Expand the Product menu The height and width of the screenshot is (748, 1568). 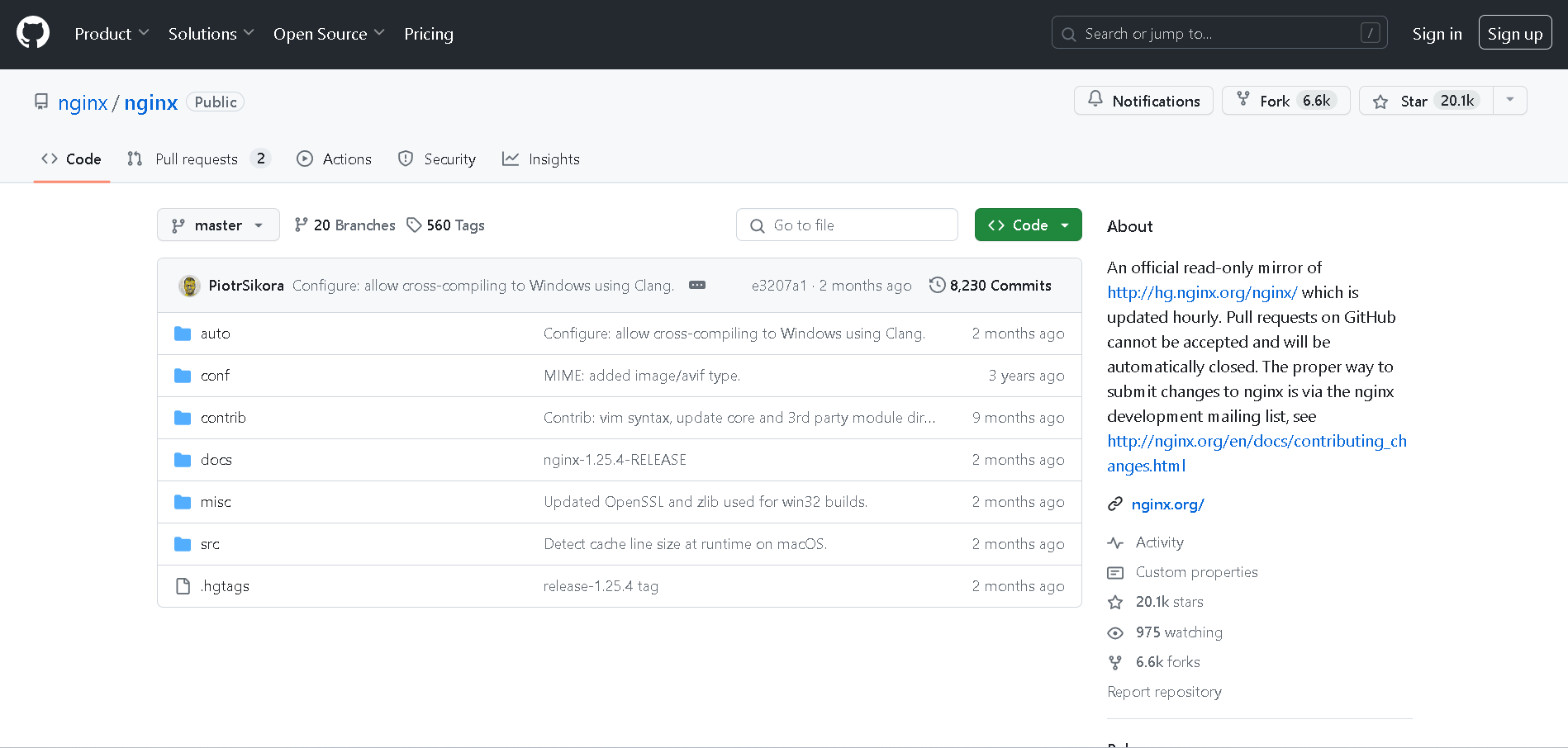pyautogui.click(x=112, y=34)
